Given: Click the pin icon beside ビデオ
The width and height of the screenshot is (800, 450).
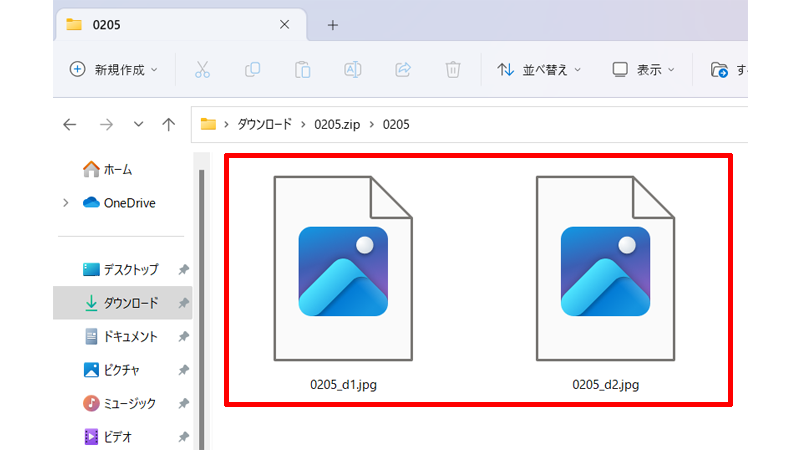Looking at the screenshot, I should [183, 437].
